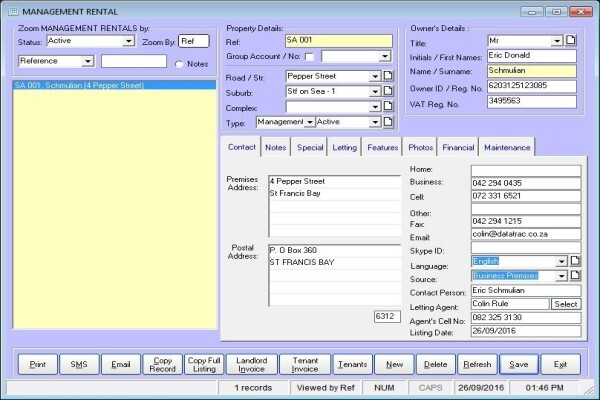Screen dimensions: 600x400
Task: Open the Title dropdown showing Mr
Action: 557,41
